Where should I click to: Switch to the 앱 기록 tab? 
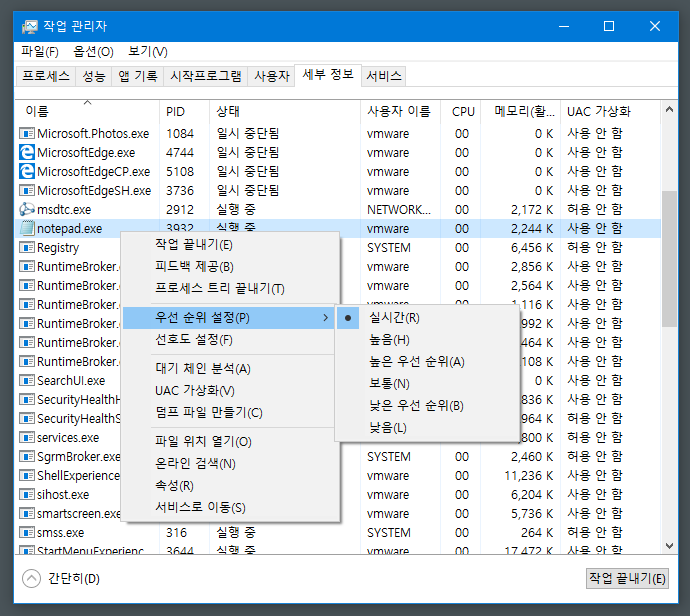138,77
